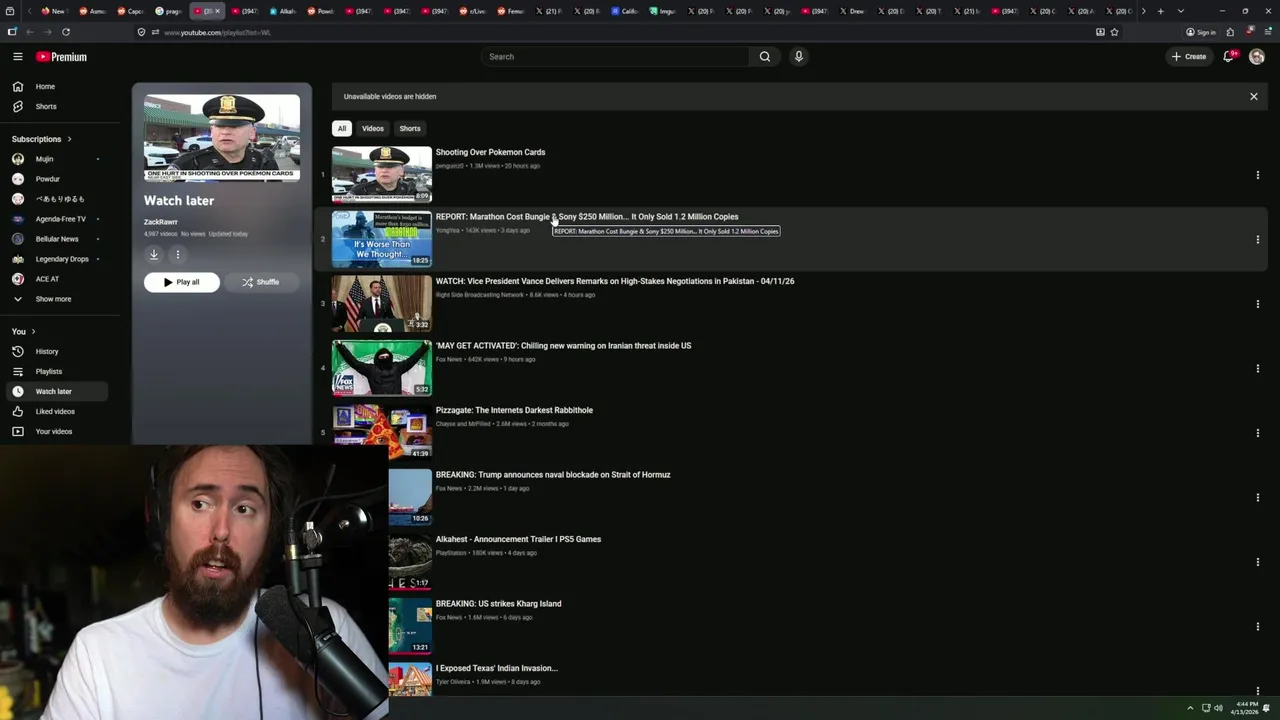Show more subscriptions
1280x720 pixels.
point(57,299)
